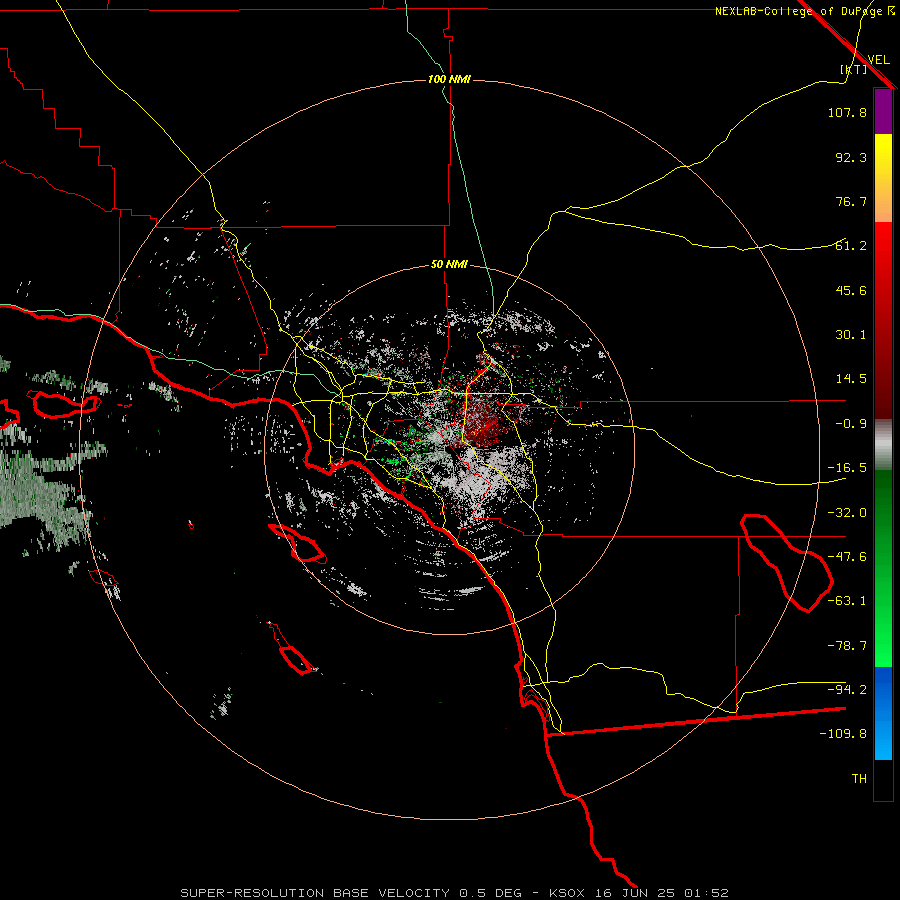Image resolution: width=900 pixels, height=900 pixels.
Task: Click the -16.5 value on velocity scale
Action: (x=847, y=468)
